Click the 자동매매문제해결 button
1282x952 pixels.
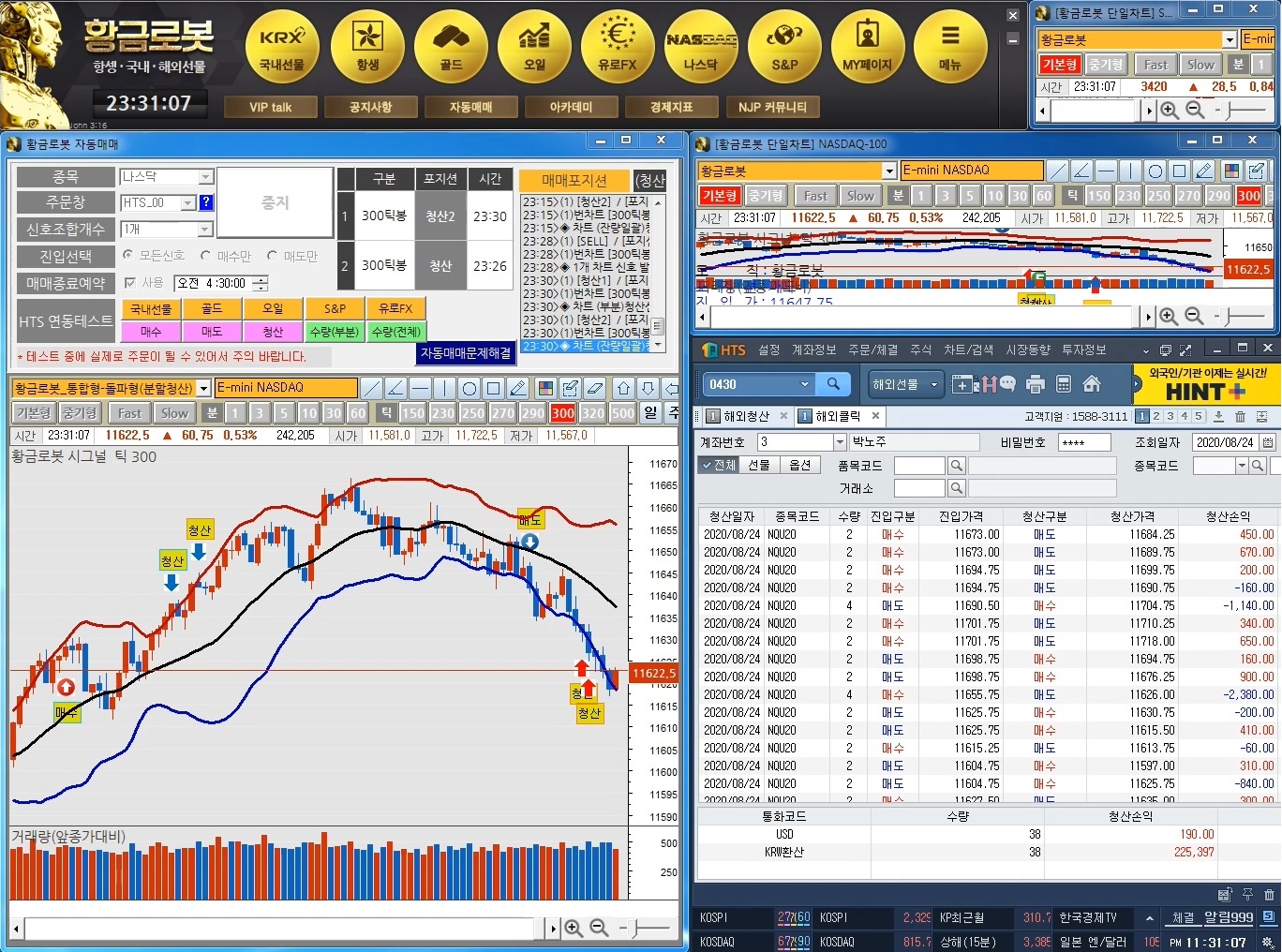point(466,353)
